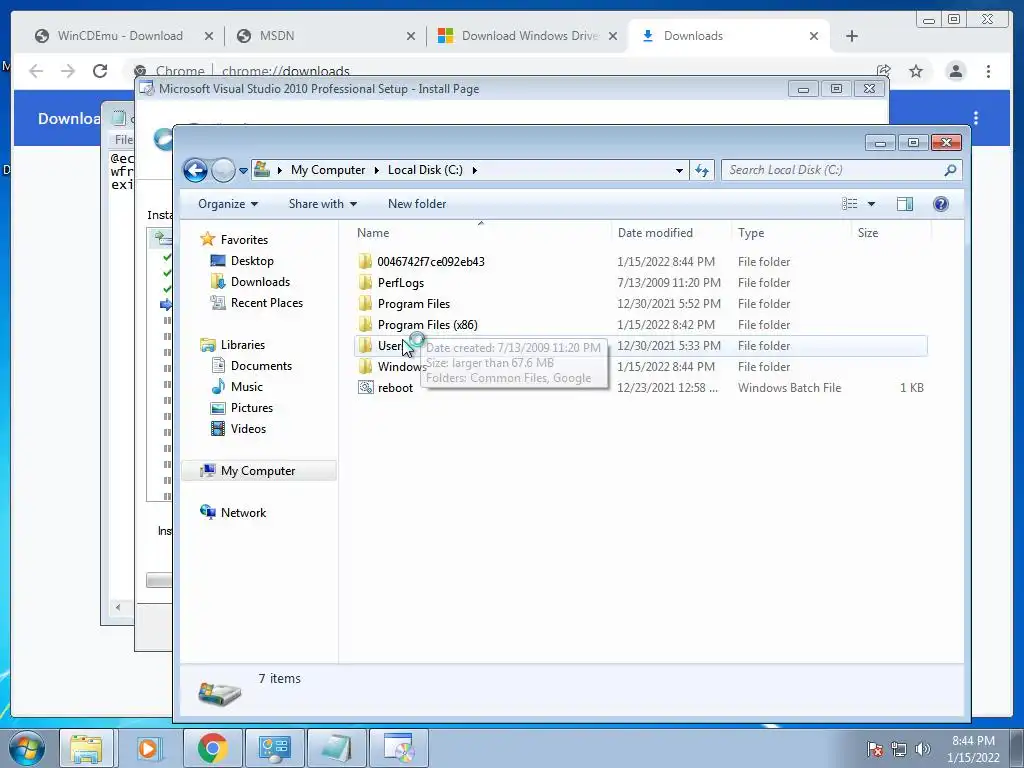
Task: Open the Downloads page more actions menu
Action: 976,118
